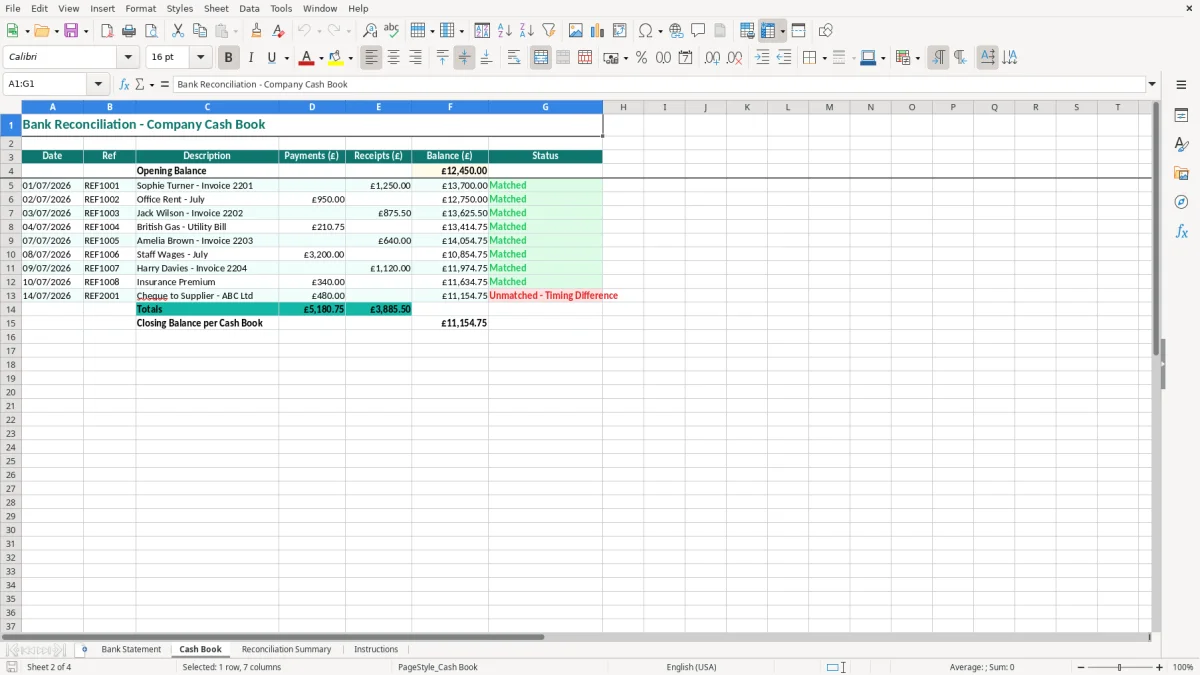Open the Select Function sum dropdown
Screen dimensions: 1200x675
pyautogui.click(x=152, y=84)
